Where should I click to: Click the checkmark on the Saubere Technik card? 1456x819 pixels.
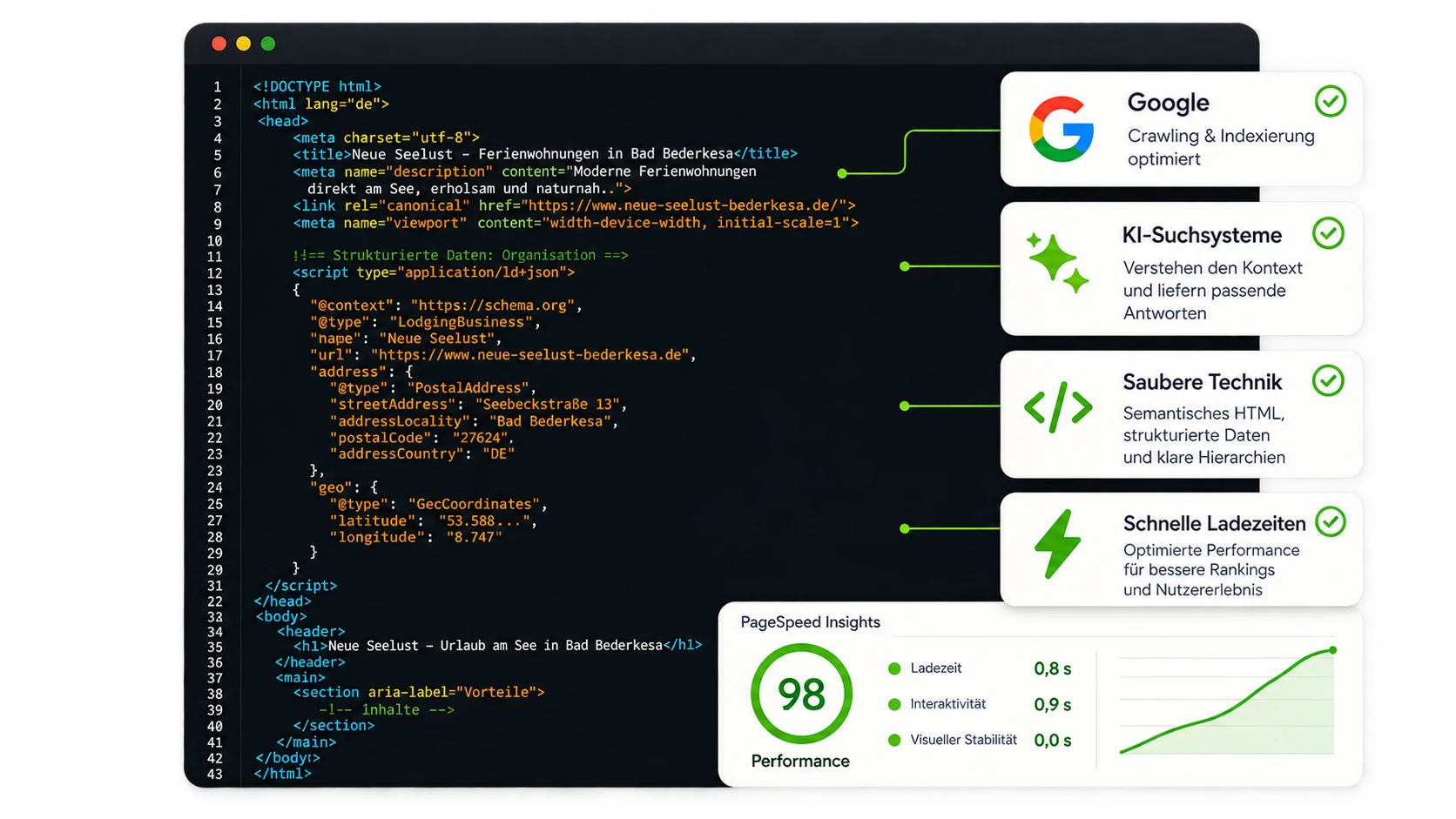pyautogui.click(x=1329, y=380)
